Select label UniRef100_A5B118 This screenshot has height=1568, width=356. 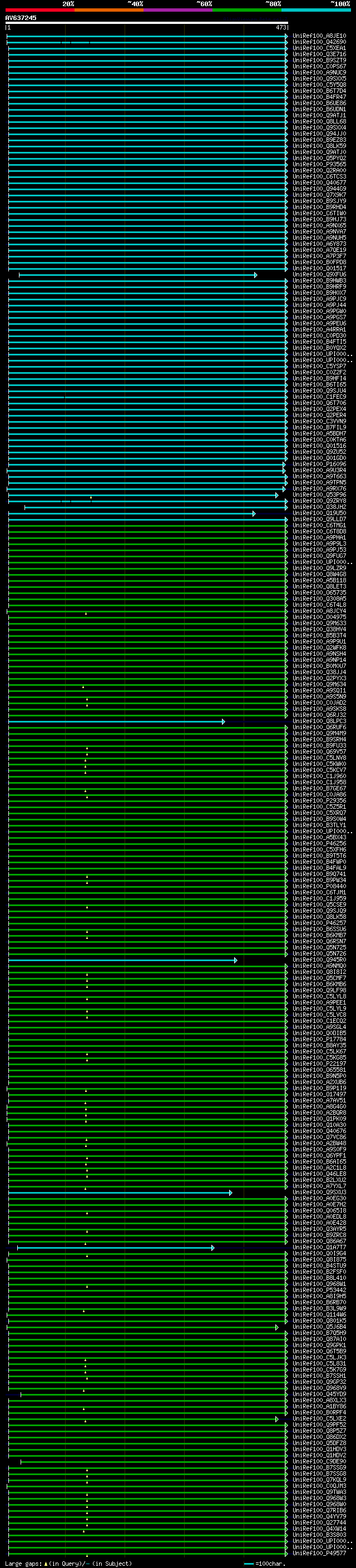click(319, 580)
